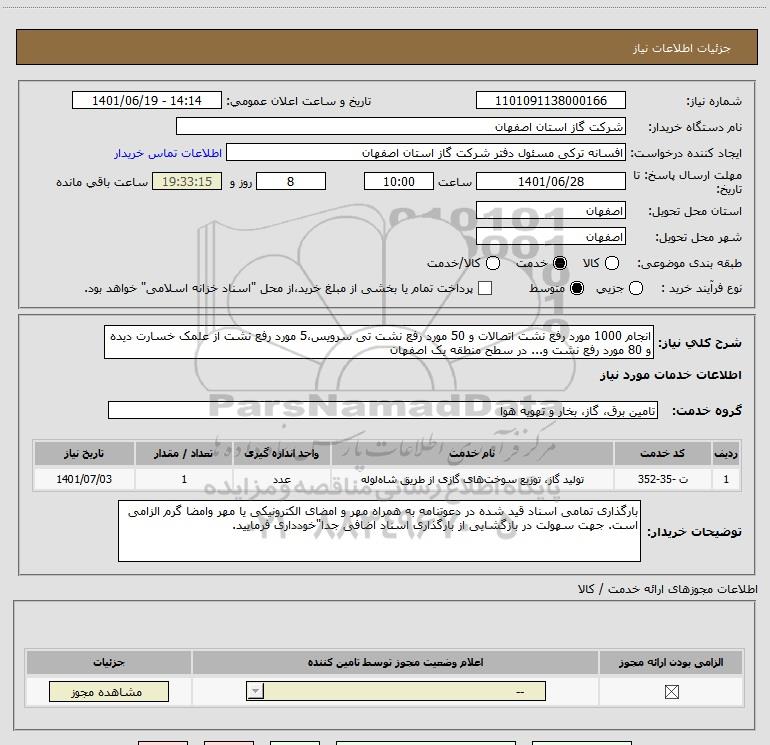Open the license status dropdown arrow
Screen dimensions: 770x745
pos(255,691)
